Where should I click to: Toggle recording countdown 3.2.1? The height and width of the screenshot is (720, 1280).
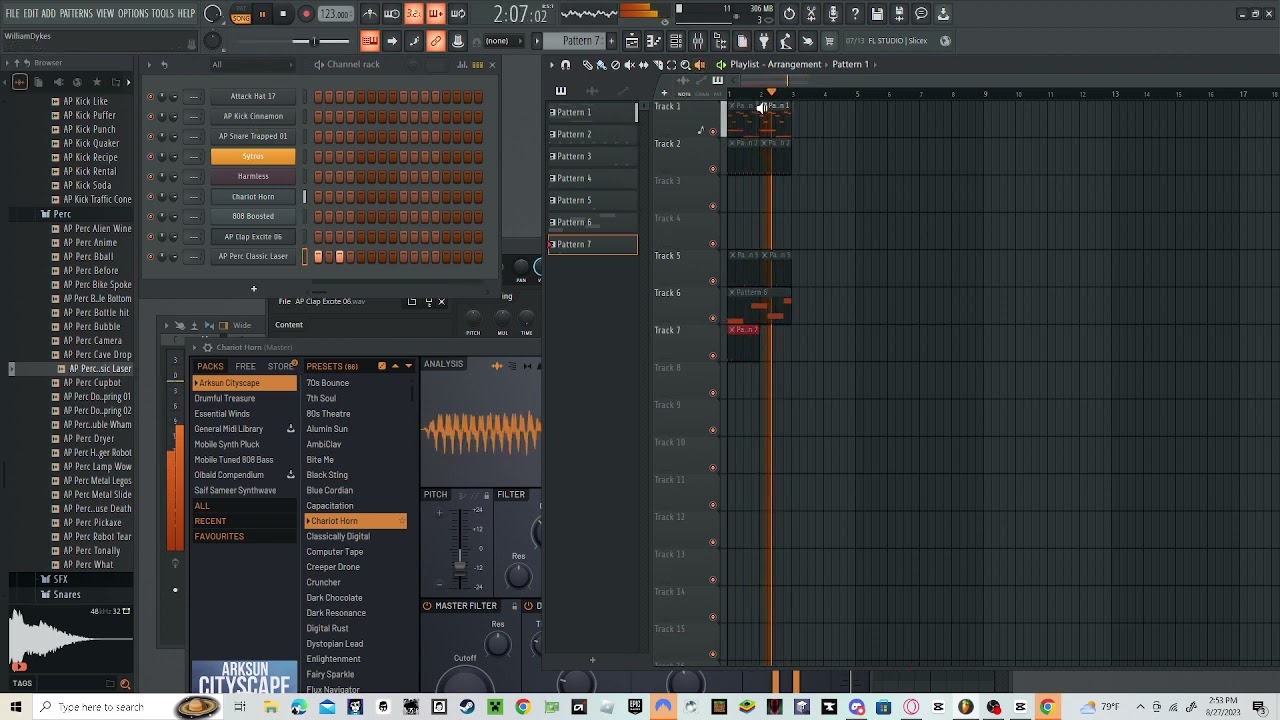point(413,14)
